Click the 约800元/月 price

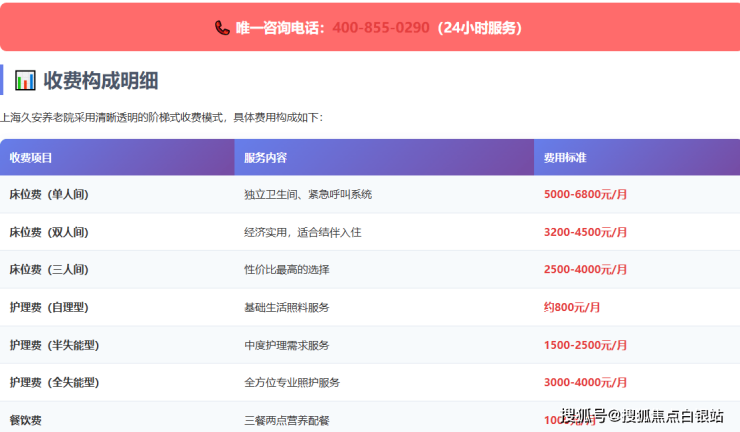tap(572, 307)
